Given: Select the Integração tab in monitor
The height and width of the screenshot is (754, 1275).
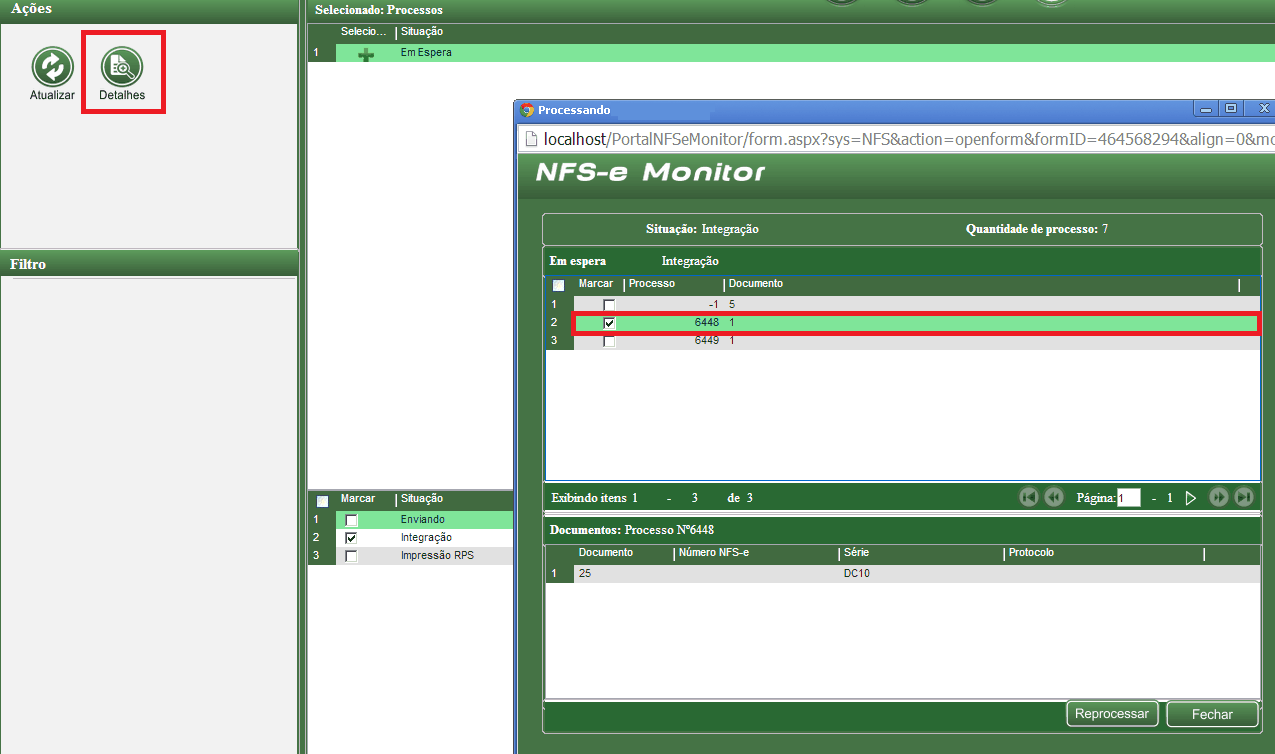Looking at the screenshot, I should pyautogui.click(x=690, y=261).
